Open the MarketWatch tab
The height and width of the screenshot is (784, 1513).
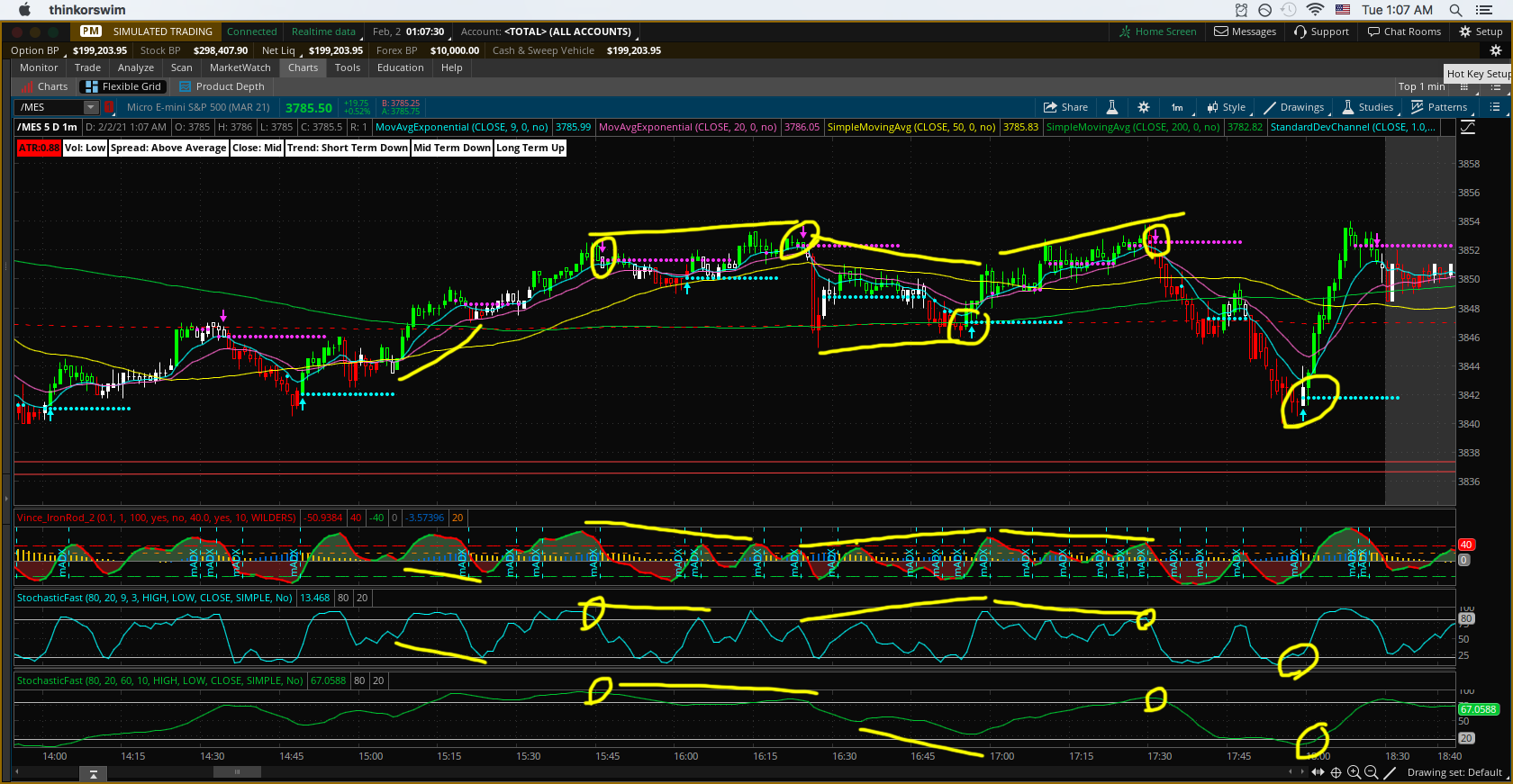(x=240, y=68)
